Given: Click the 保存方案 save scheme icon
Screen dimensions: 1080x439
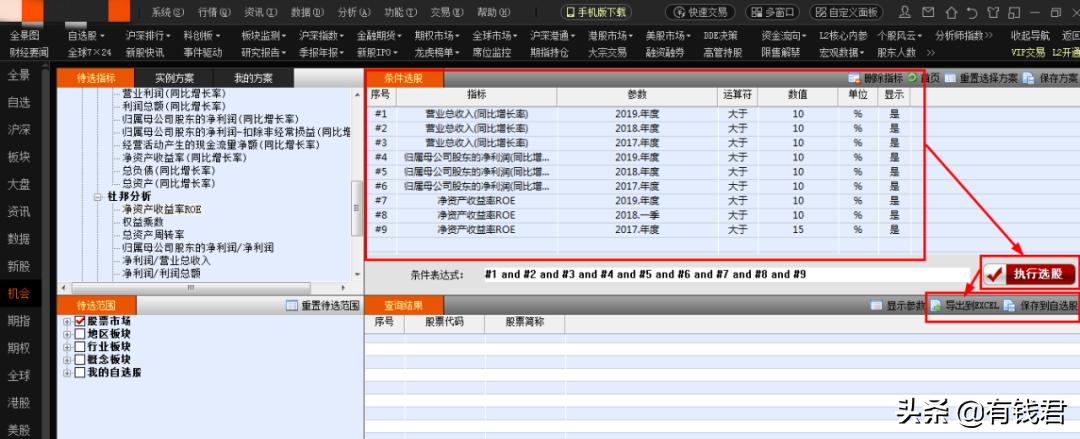Looking at the screenshot, I should pos(1028,79).
